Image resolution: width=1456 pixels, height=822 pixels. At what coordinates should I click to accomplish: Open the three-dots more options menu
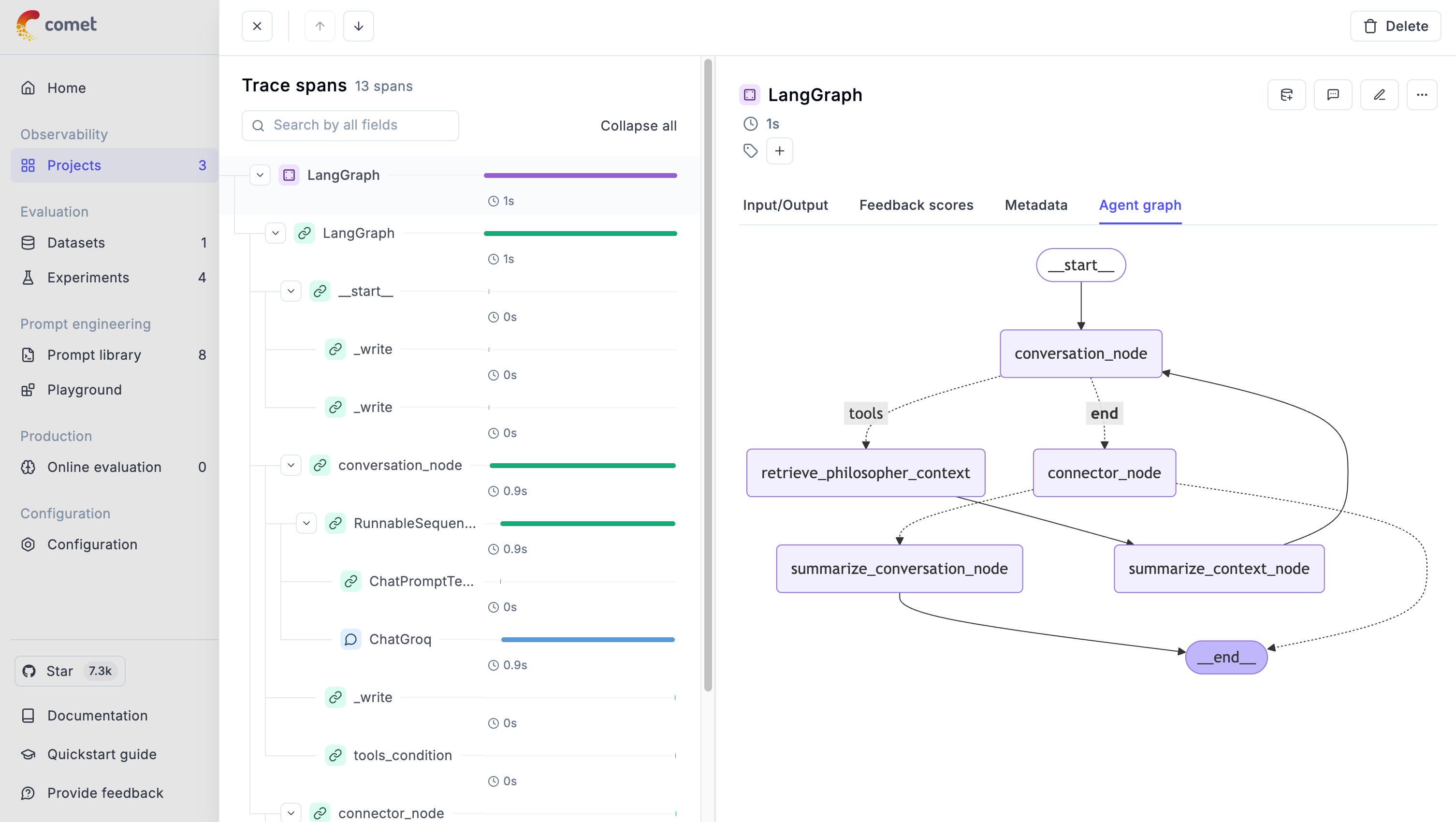tap(1422, 94)
